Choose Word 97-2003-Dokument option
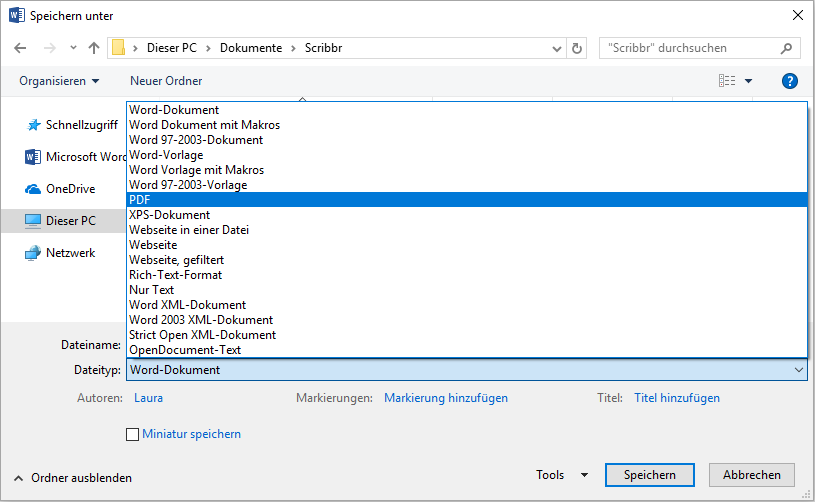Viewport: 815px width, 502px height. (467, 140)
